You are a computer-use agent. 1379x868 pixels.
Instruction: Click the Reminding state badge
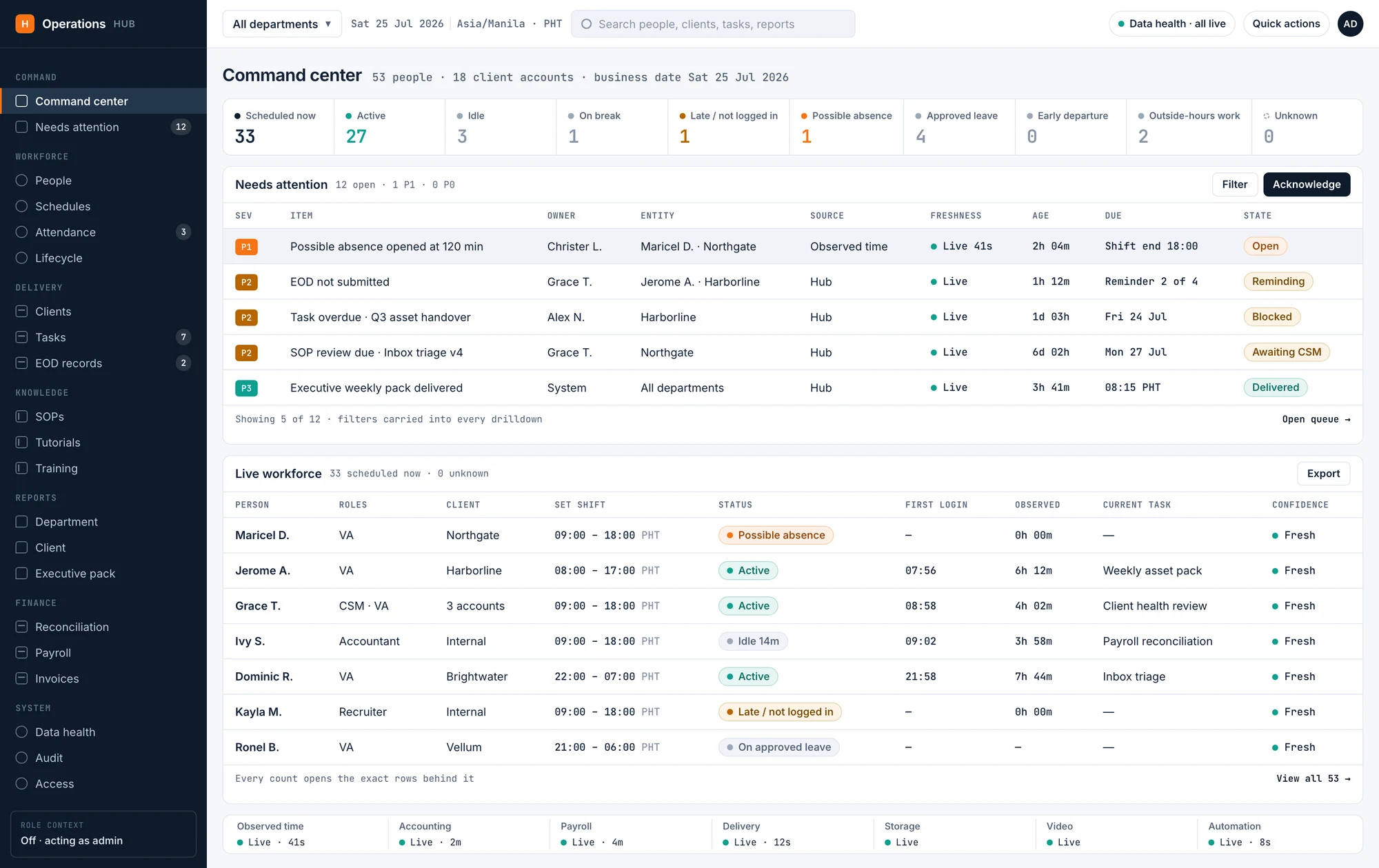click(x=1278, y=281)
